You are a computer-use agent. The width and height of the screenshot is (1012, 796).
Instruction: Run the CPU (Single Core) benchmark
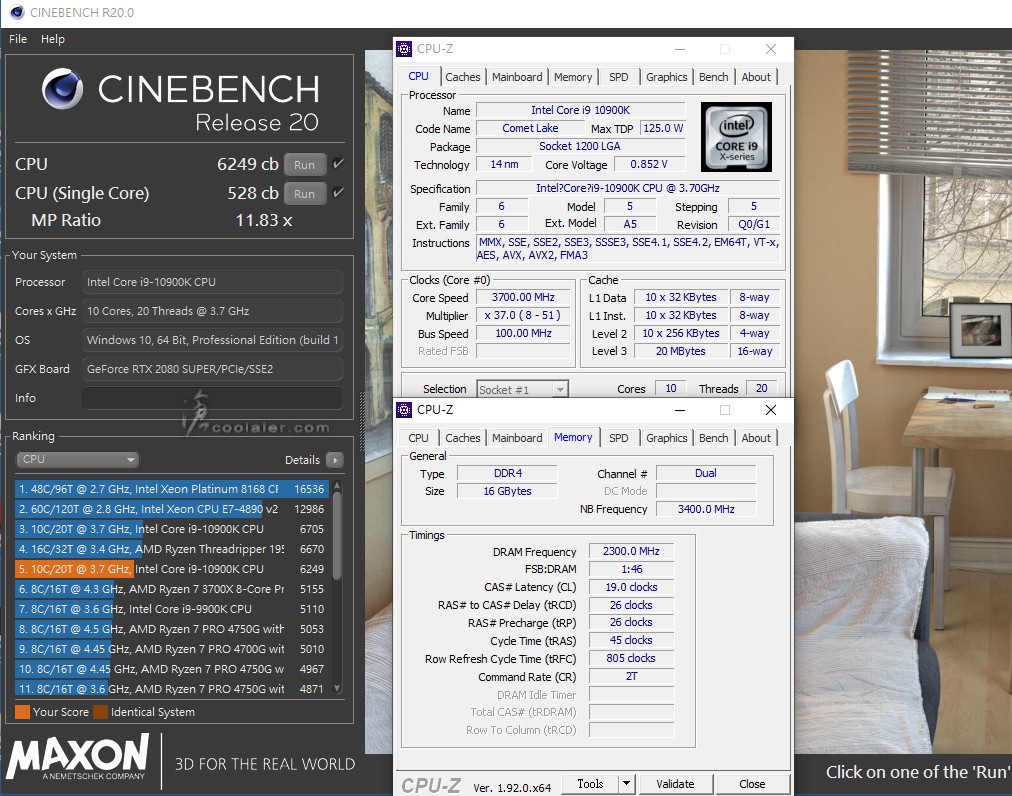click(305, 194)
